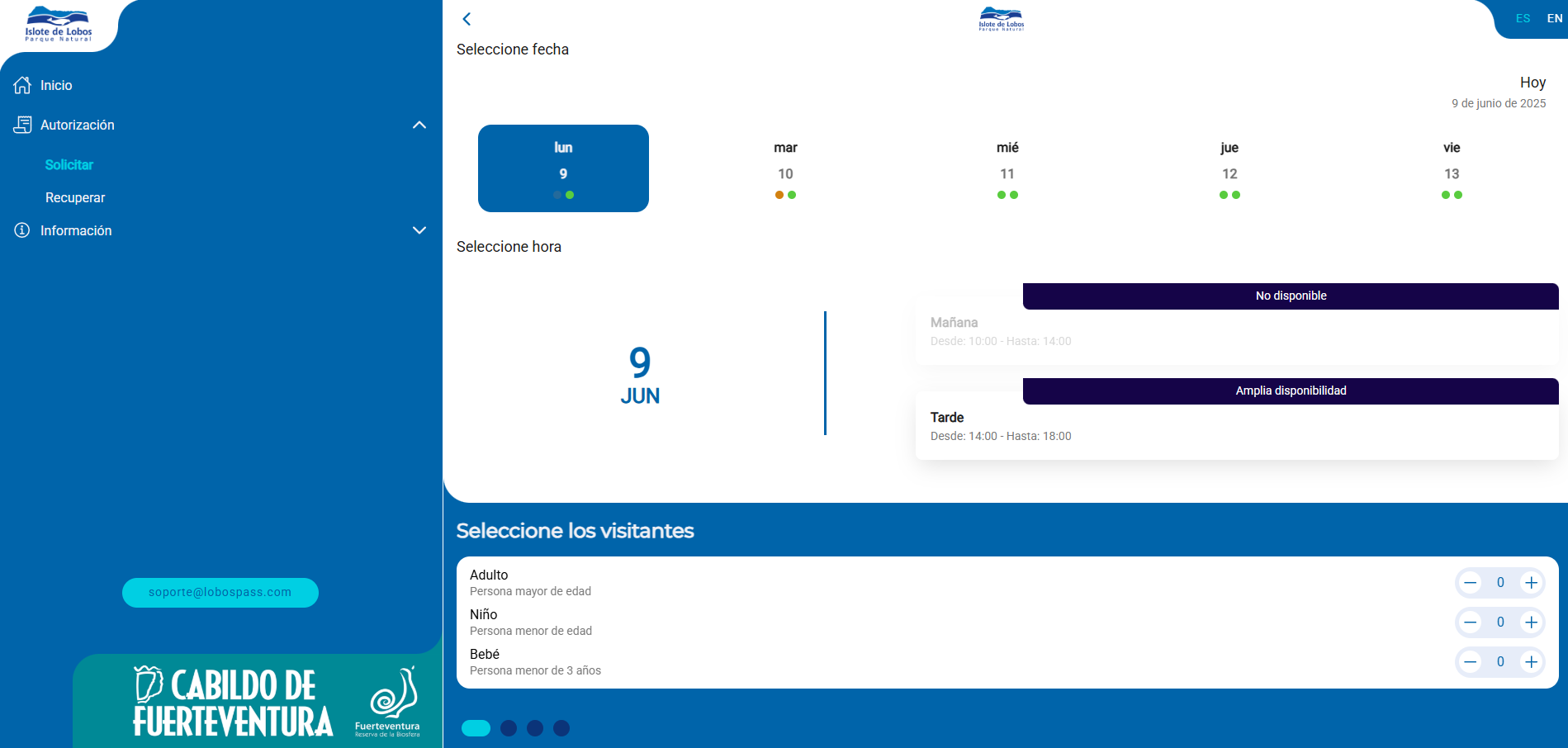Expand the Información section chevron
This screenshot has width=1568, height=748.
(419, 230)
